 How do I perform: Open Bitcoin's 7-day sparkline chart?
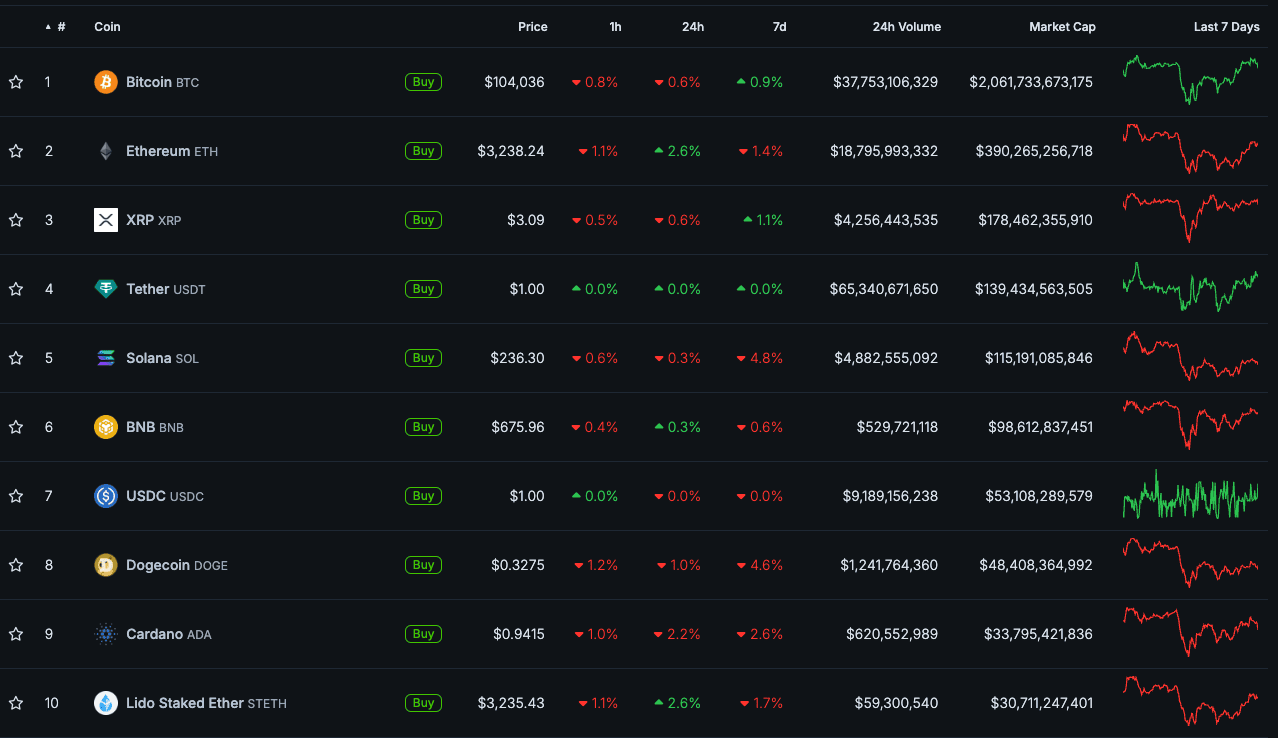tap(1190, 80)
